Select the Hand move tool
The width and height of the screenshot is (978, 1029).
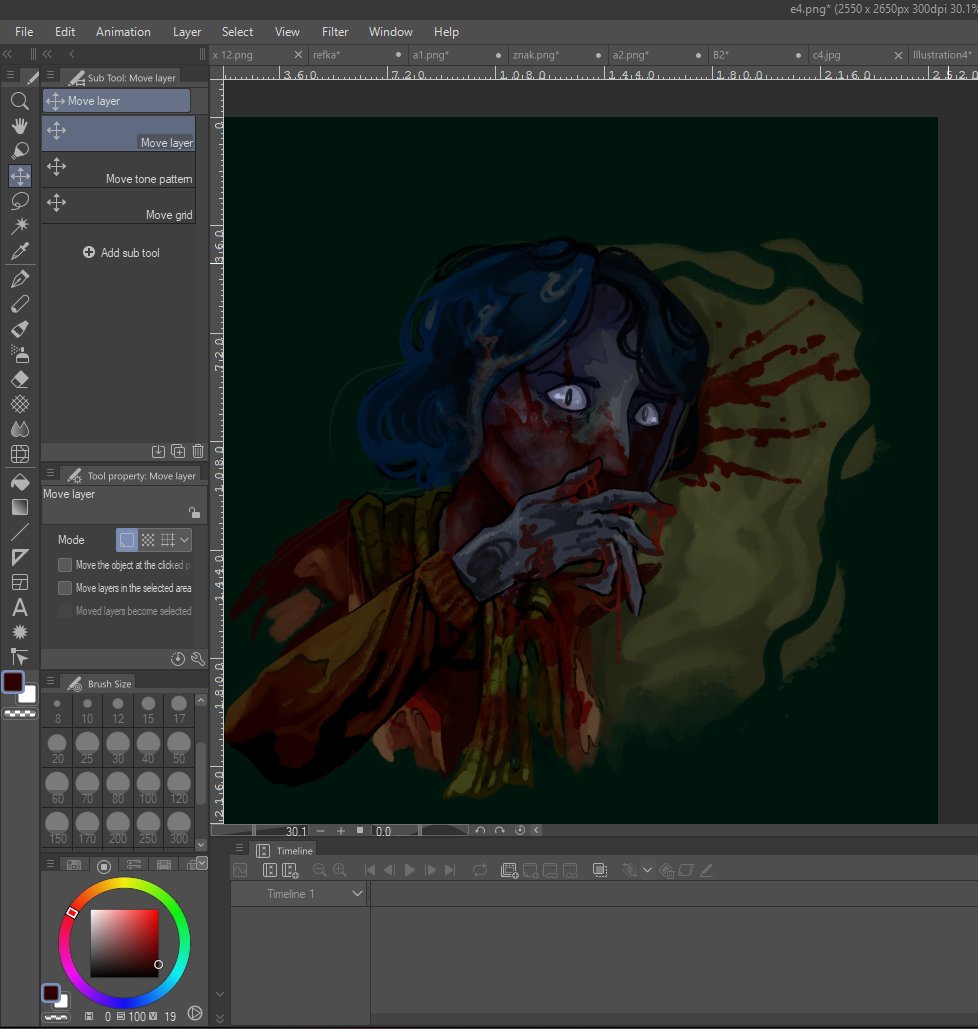20,125
